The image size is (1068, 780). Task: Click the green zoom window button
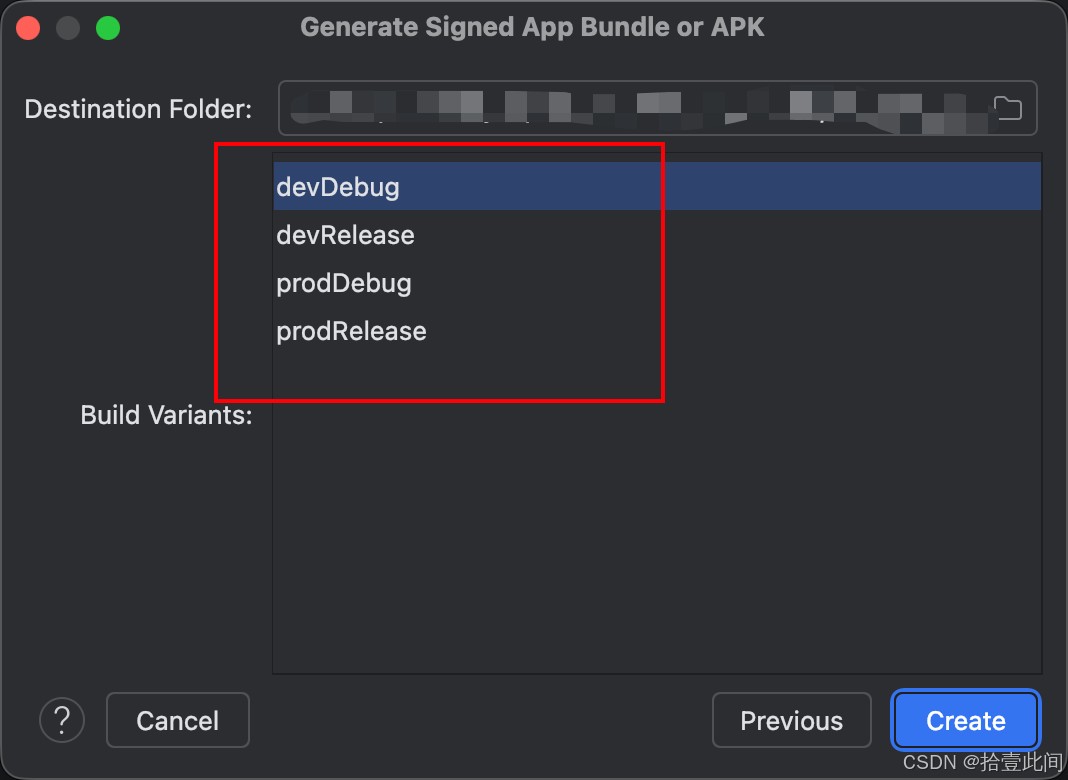(108, 28)
